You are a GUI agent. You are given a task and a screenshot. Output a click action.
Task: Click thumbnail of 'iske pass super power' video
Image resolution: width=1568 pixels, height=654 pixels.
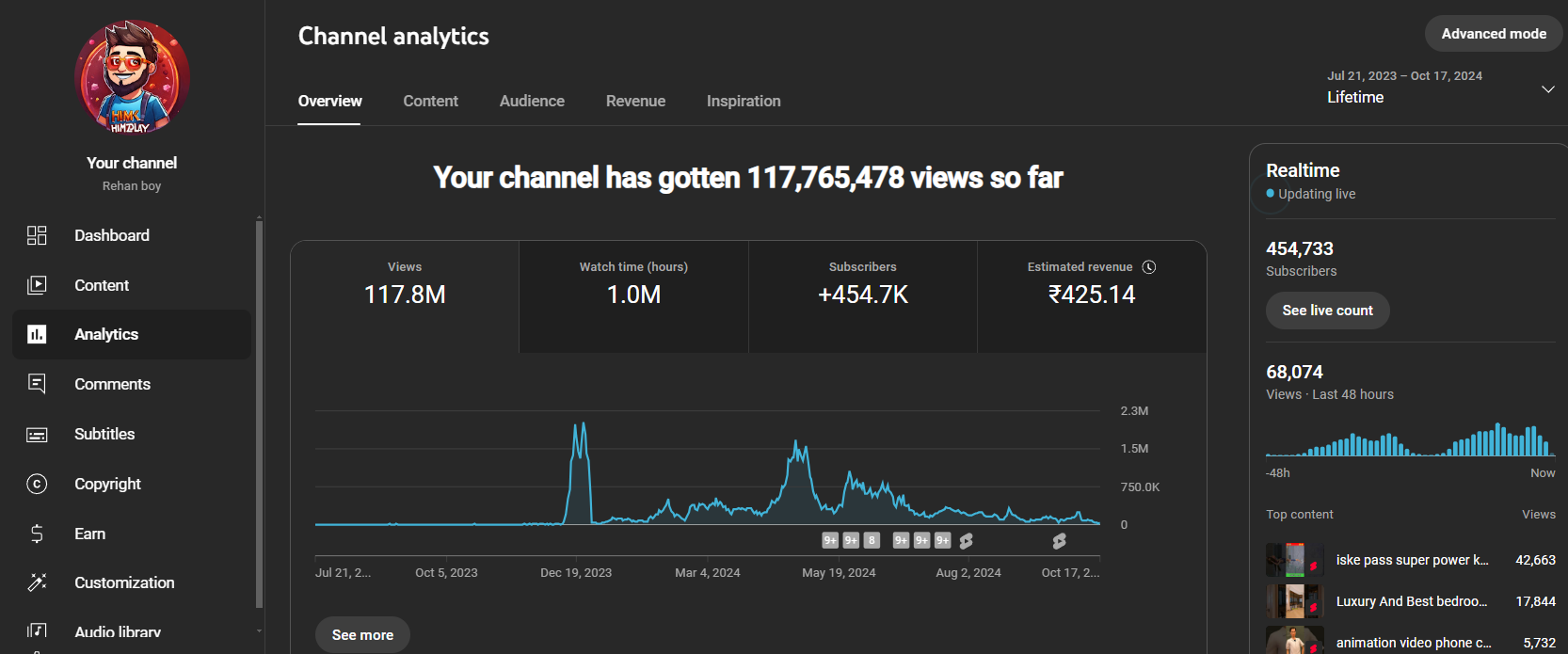click(1294, 560)
